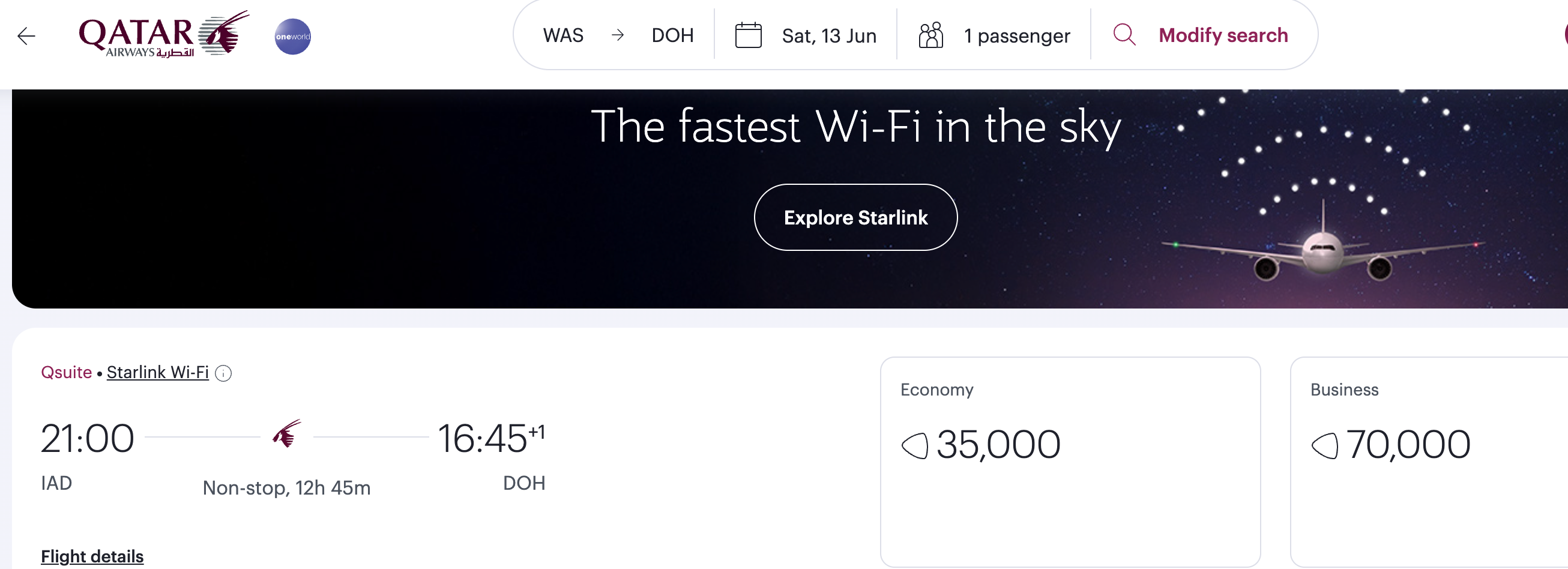Image resolution: width=1568 pixels, height=569 pixels.
Task: Click the Explore Starlink button
Action: point(855,217)
